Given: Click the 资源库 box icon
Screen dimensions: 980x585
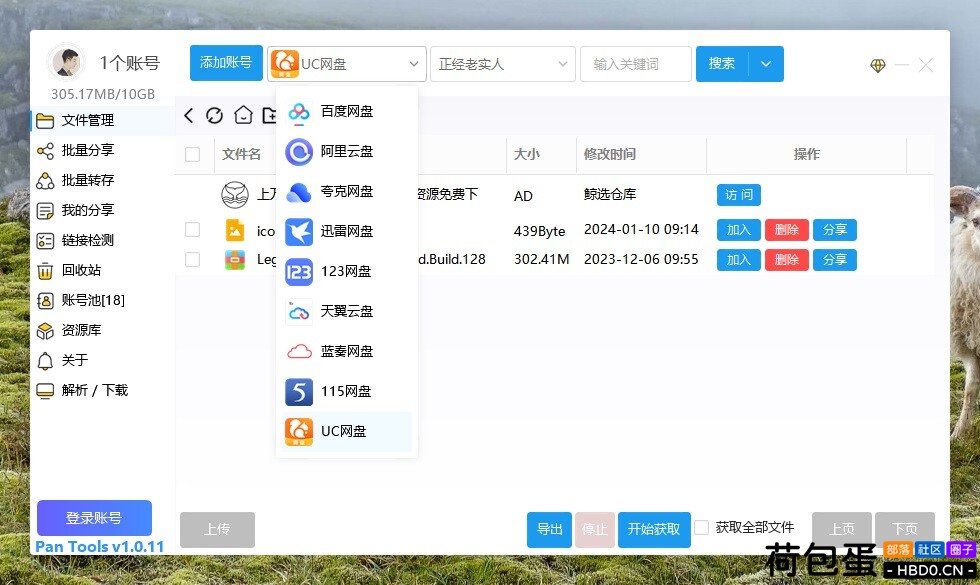Looking at the screenshot, I should (x=45, y=331).
